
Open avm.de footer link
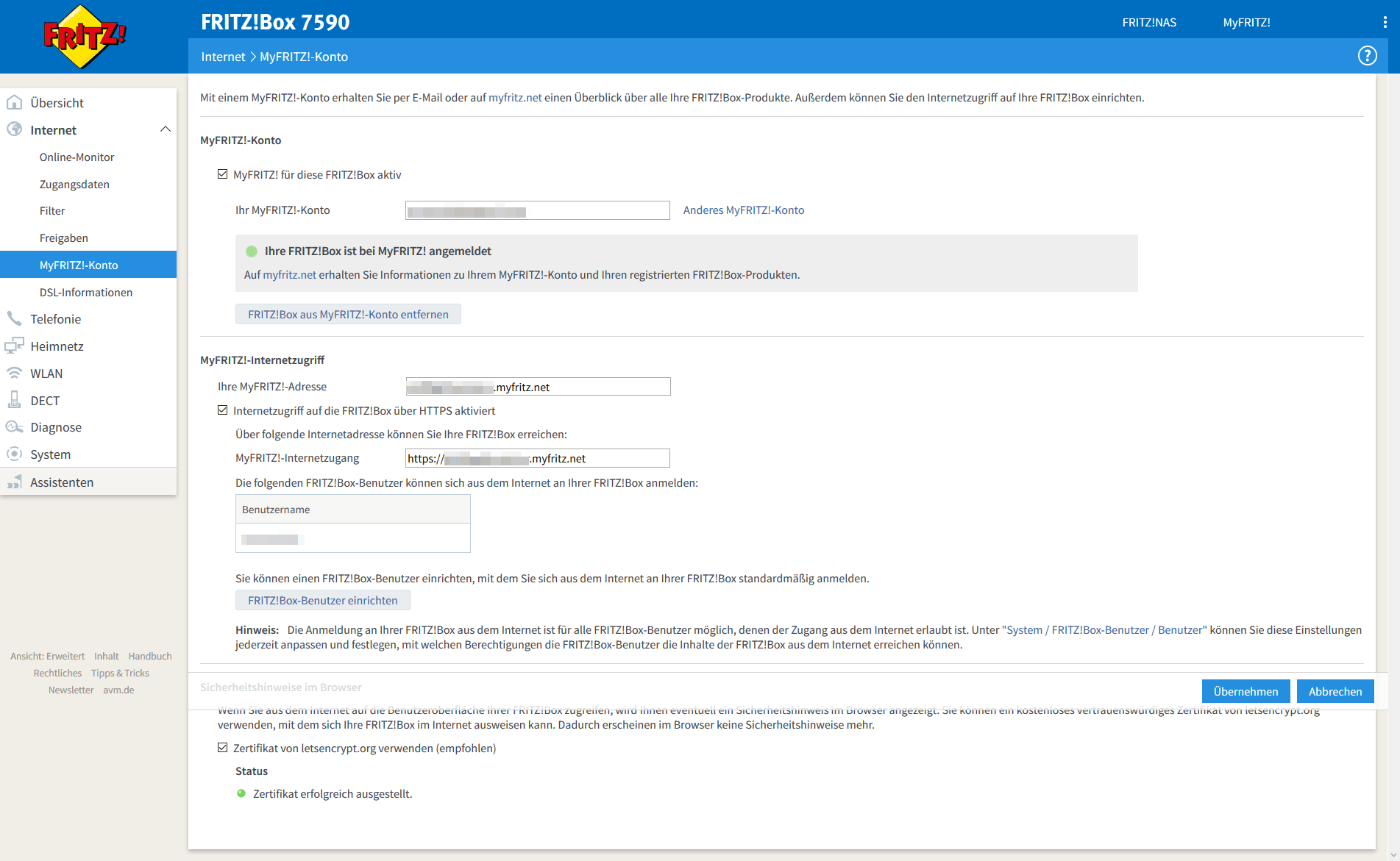tap(118, 690)
